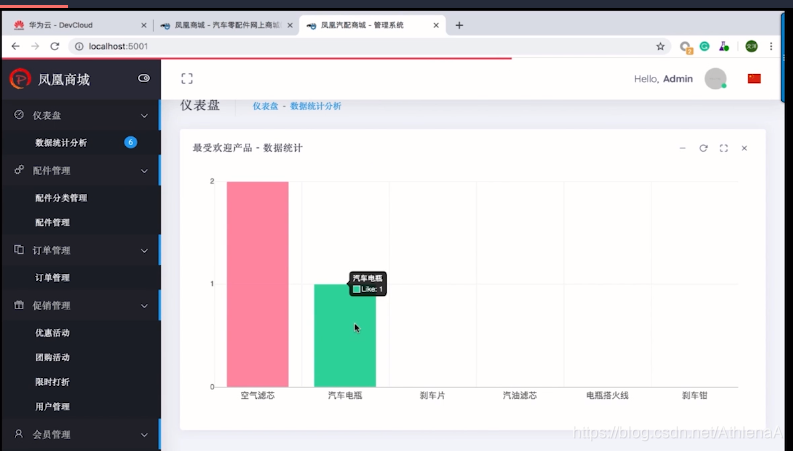Click the 刹车钳 axis label
The image size is (793, 451).
694,395
